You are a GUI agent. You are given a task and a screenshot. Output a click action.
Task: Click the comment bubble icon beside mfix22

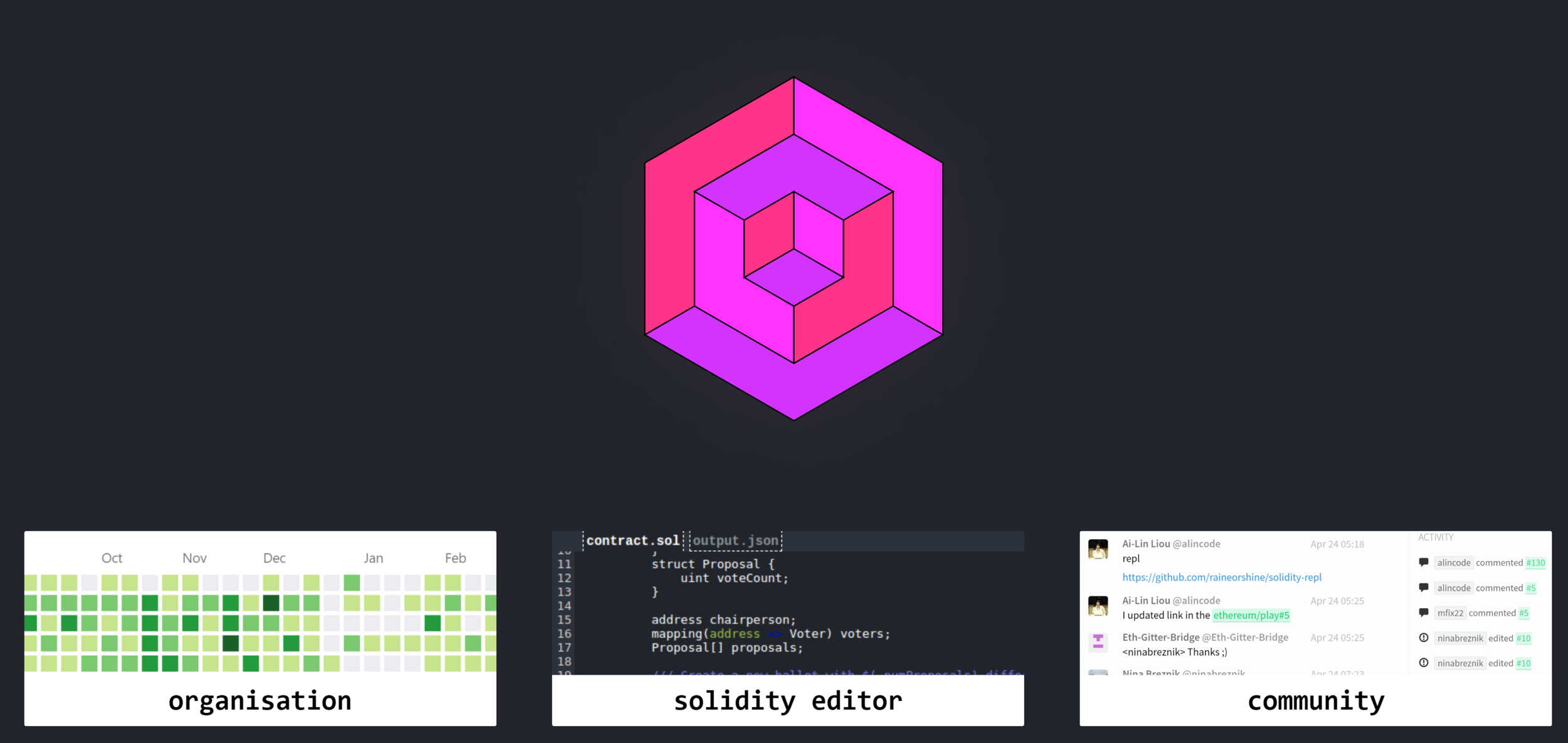tap(1424, 613)
